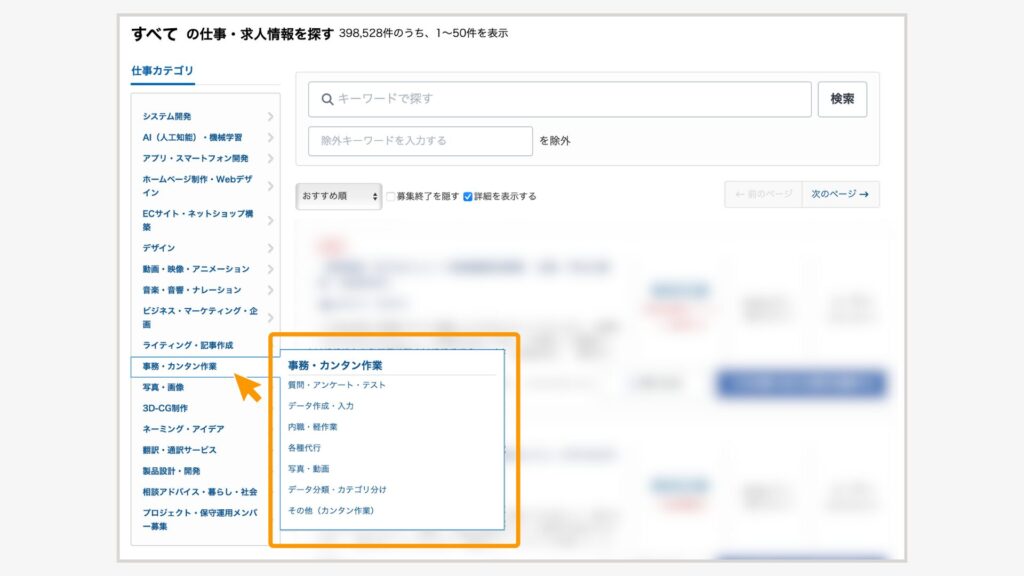Open the 翻訳・通訳サービス category

[x=180, y=450]
